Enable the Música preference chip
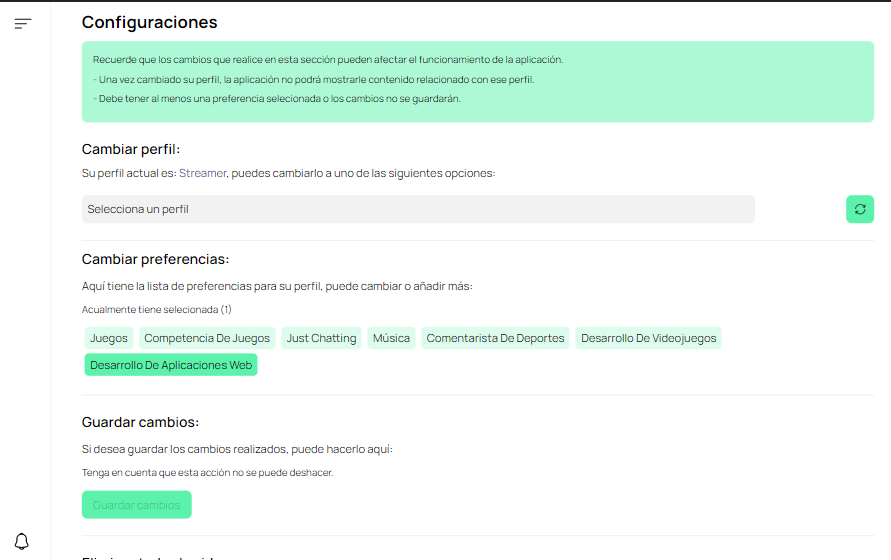 392,338
